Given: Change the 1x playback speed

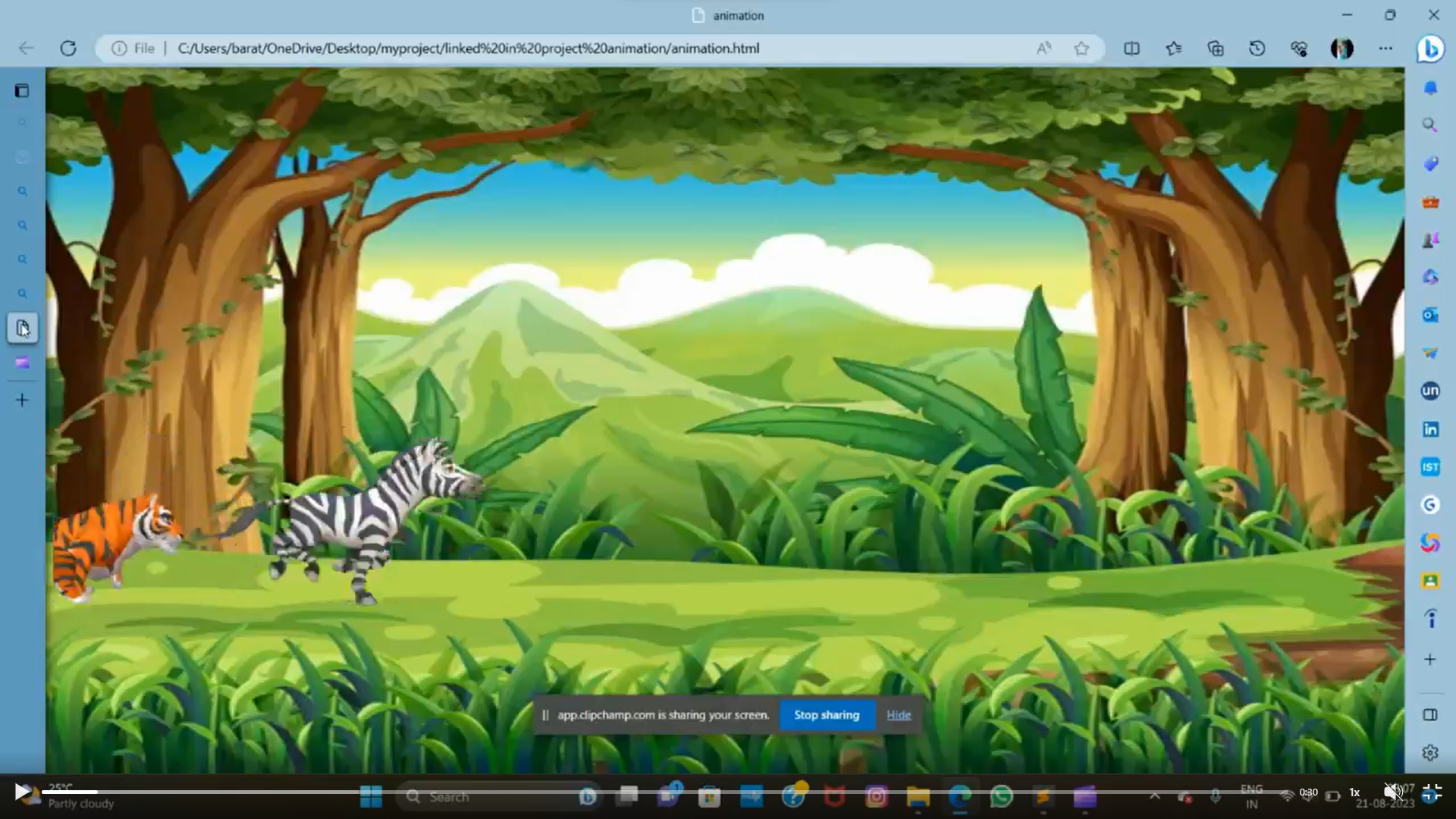Looking at the screenshot, I should pos(1354,792).
